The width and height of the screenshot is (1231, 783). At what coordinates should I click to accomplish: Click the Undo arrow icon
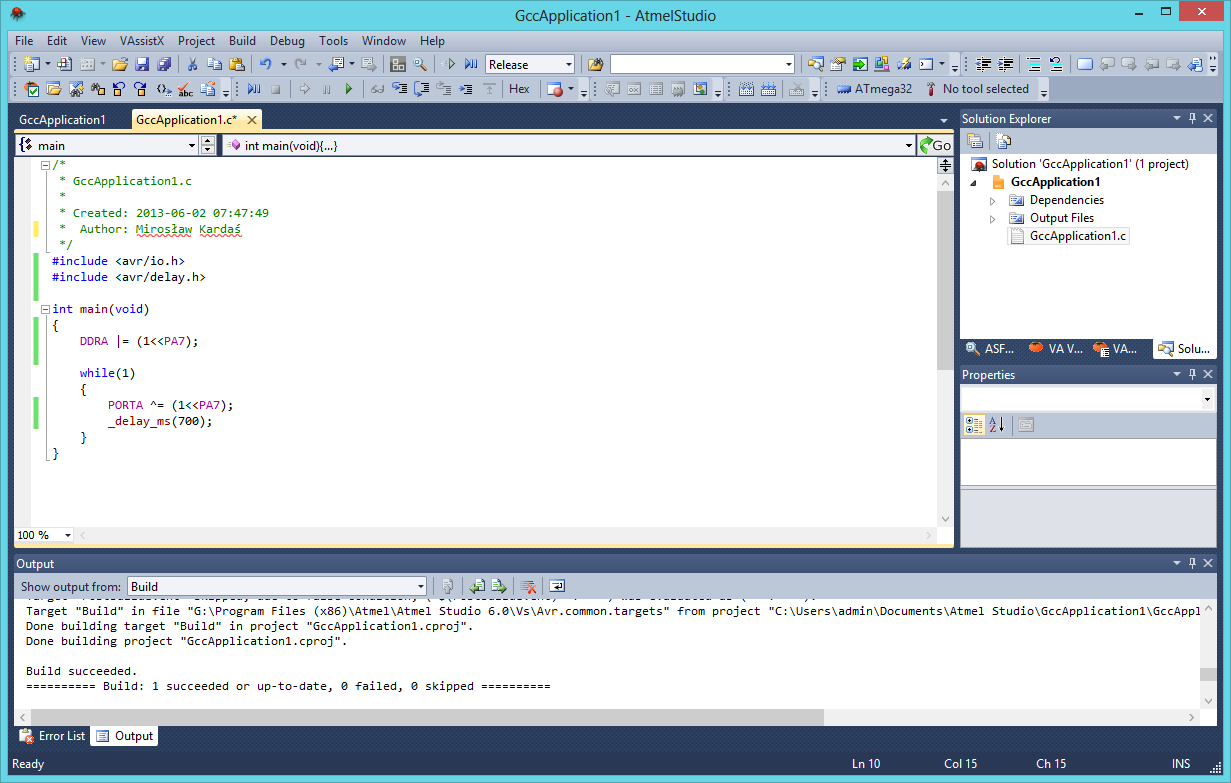tap(265, 64)
